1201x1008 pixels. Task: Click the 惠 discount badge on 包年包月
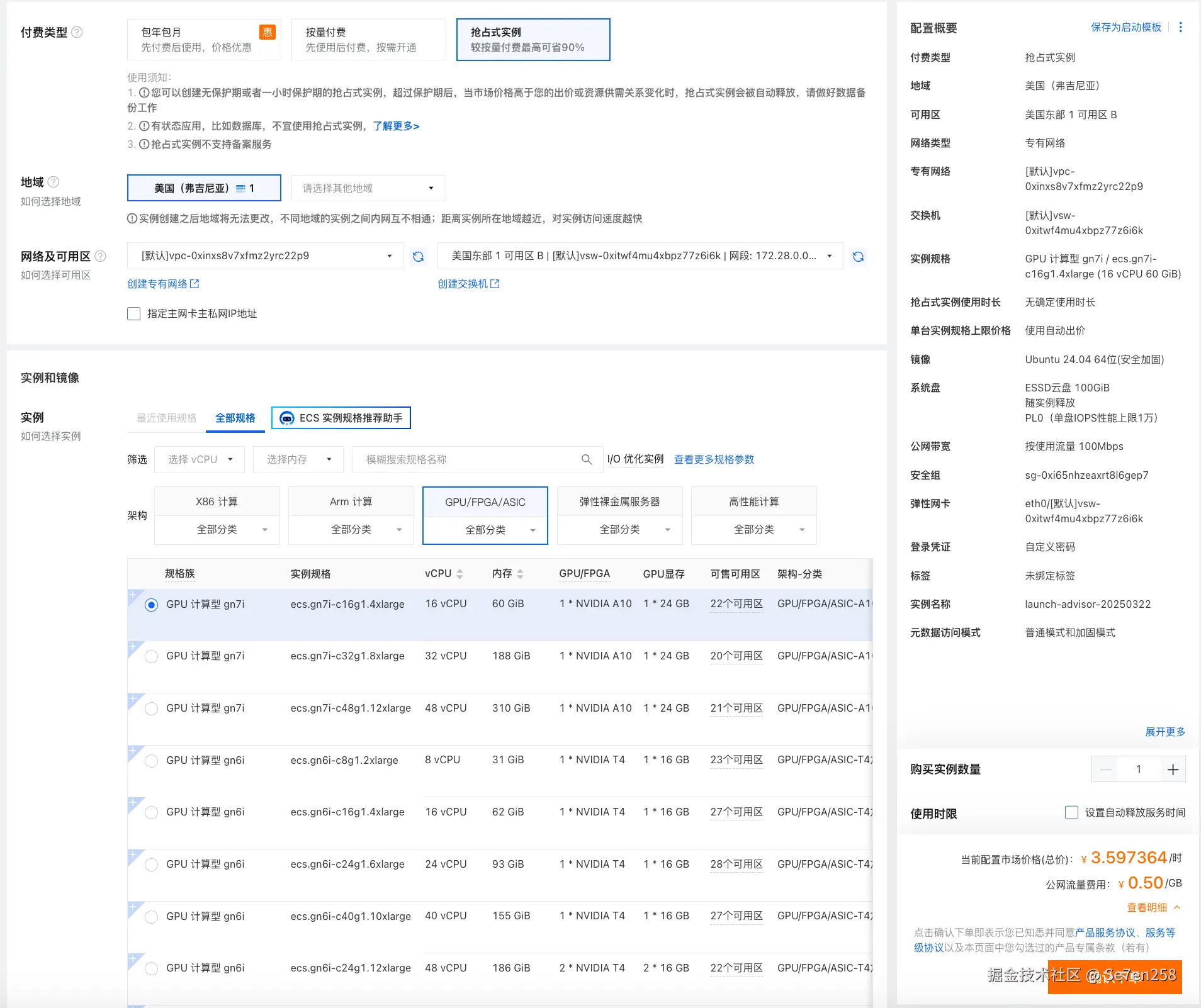tap(268, 32)
